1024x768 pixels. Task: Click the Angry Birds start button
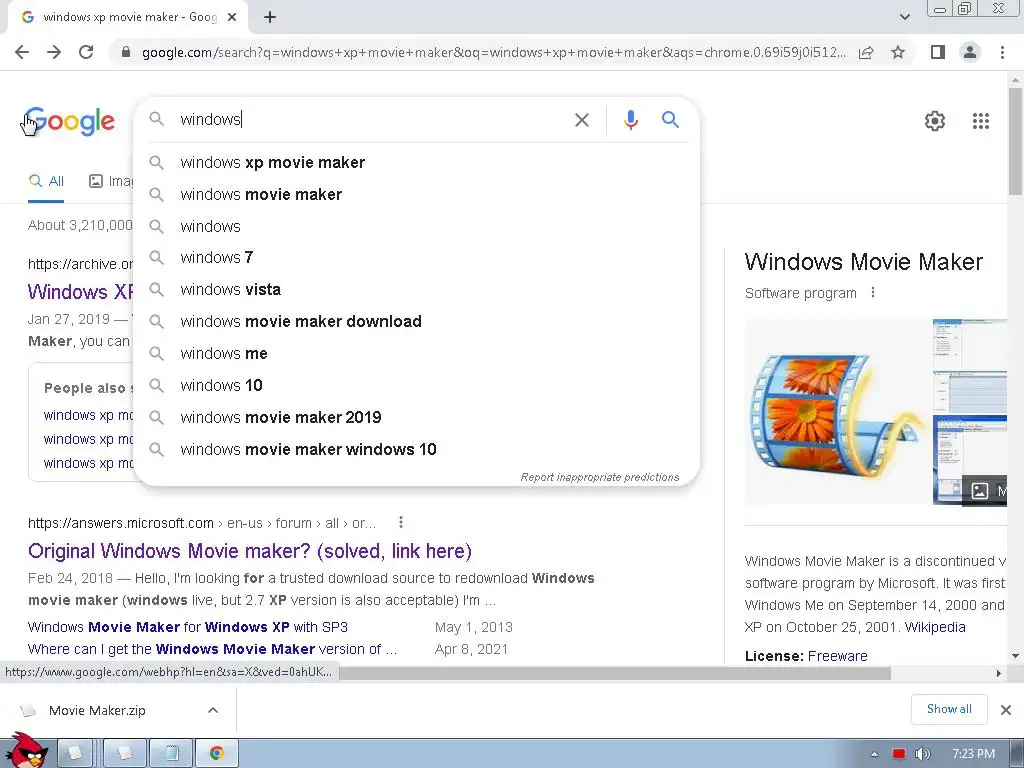pyautogui.click(x=26, y=750)
